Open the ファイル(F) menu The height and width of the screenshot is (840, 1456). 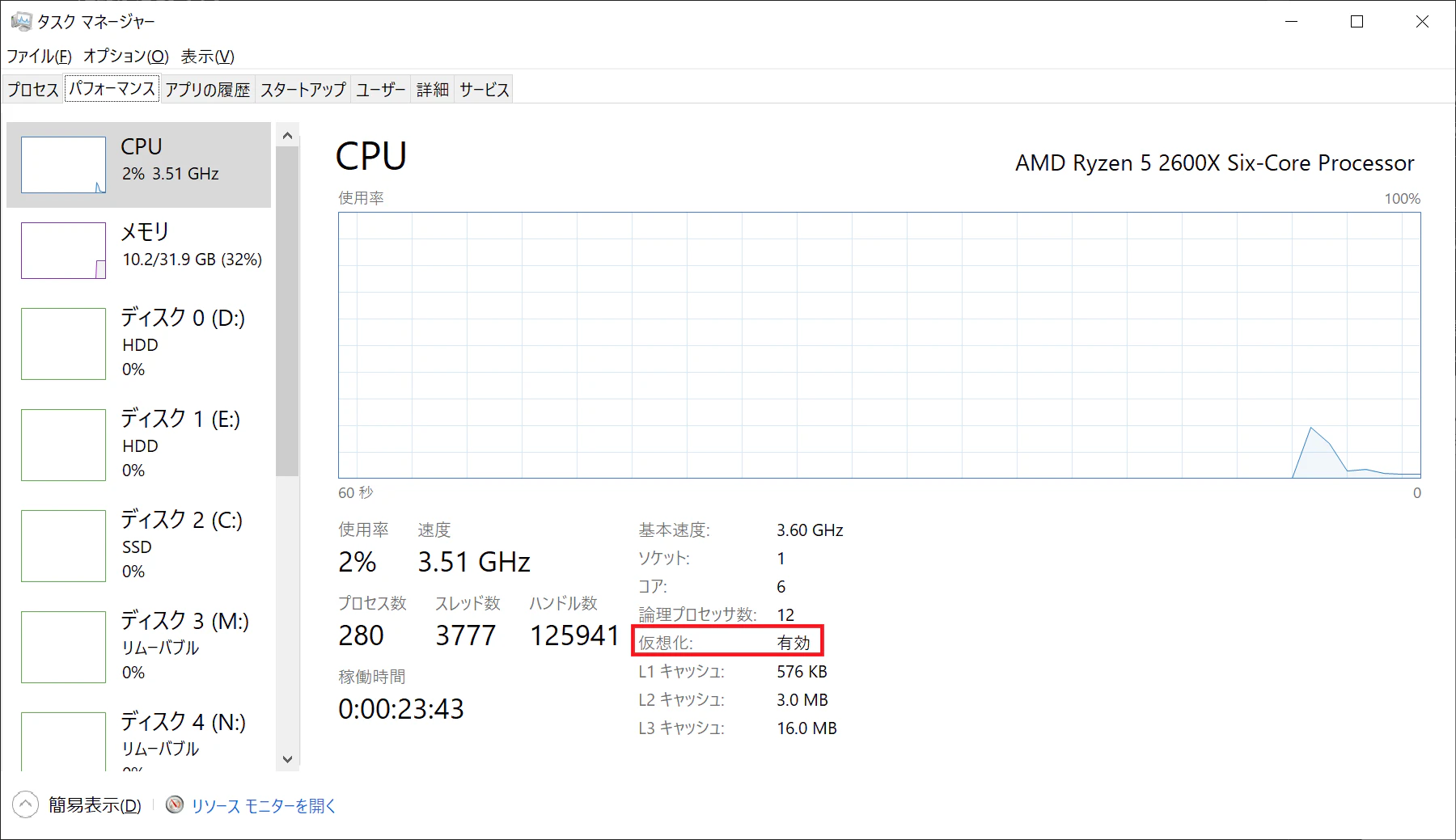coord(39,56)
